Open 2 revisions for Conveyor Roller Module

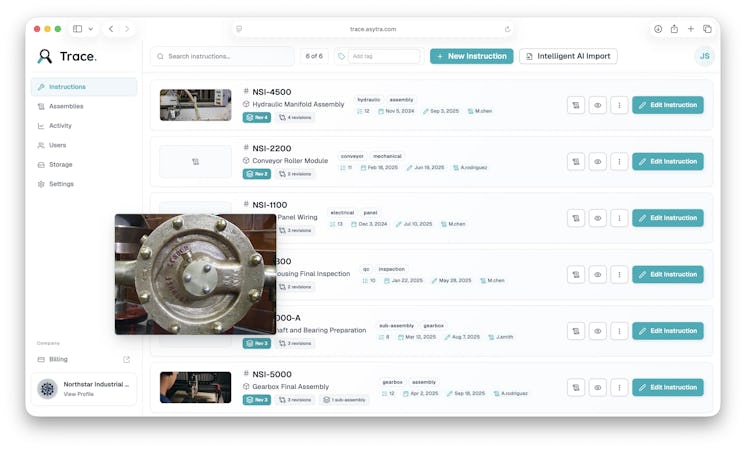[x=295, y=174]
